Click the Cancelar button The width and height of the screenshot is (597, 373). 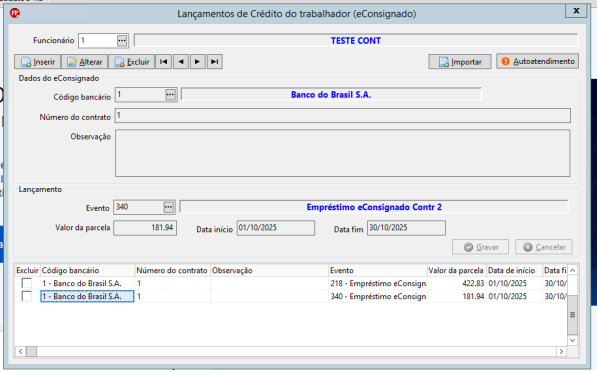[544, 247]
